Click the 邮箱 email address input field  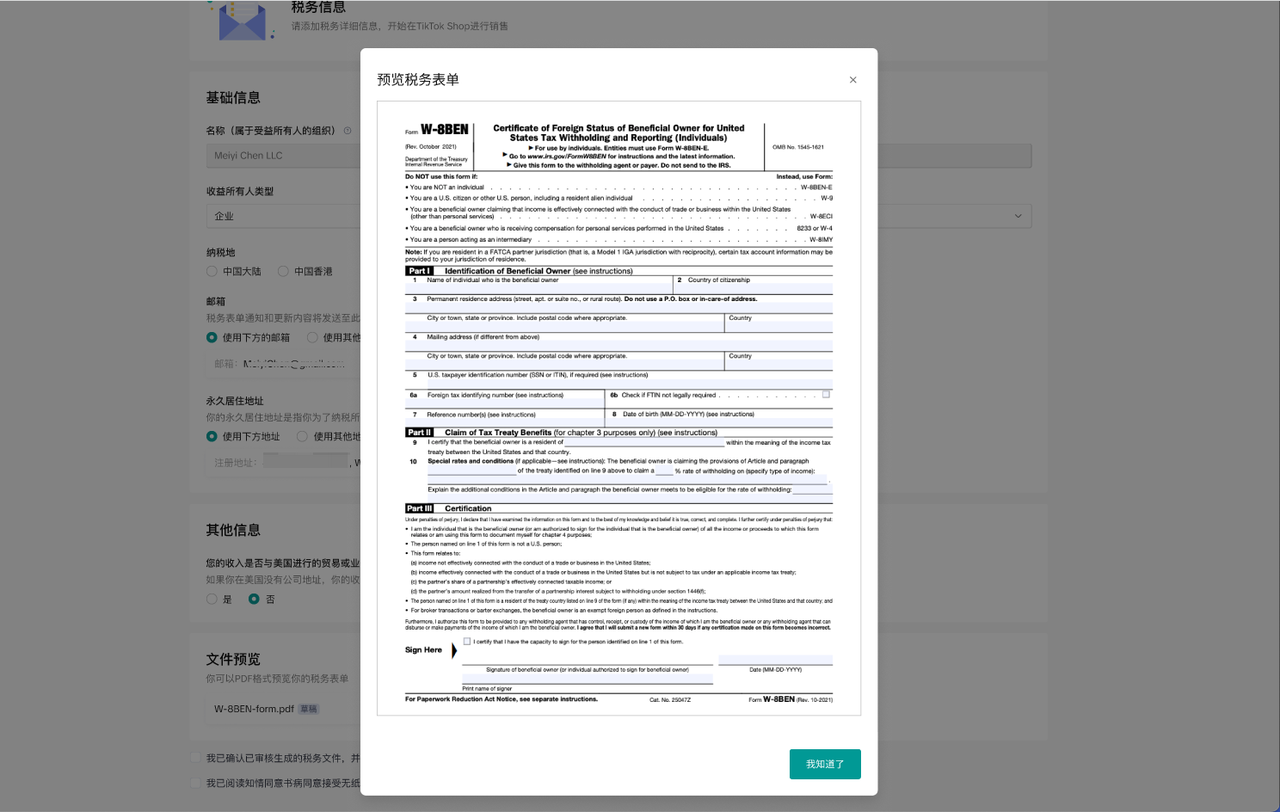284,364
